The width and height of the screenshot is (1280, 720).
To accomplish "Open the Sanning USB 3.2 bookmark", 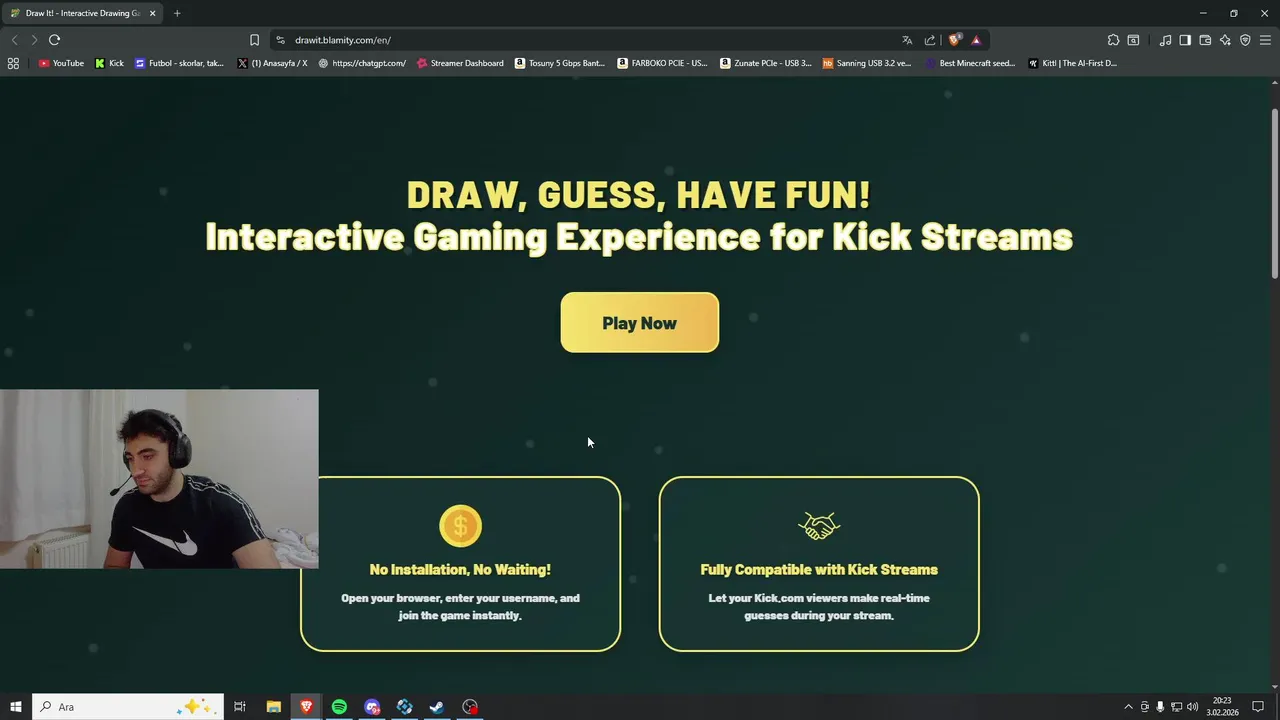I will [867, 63].
